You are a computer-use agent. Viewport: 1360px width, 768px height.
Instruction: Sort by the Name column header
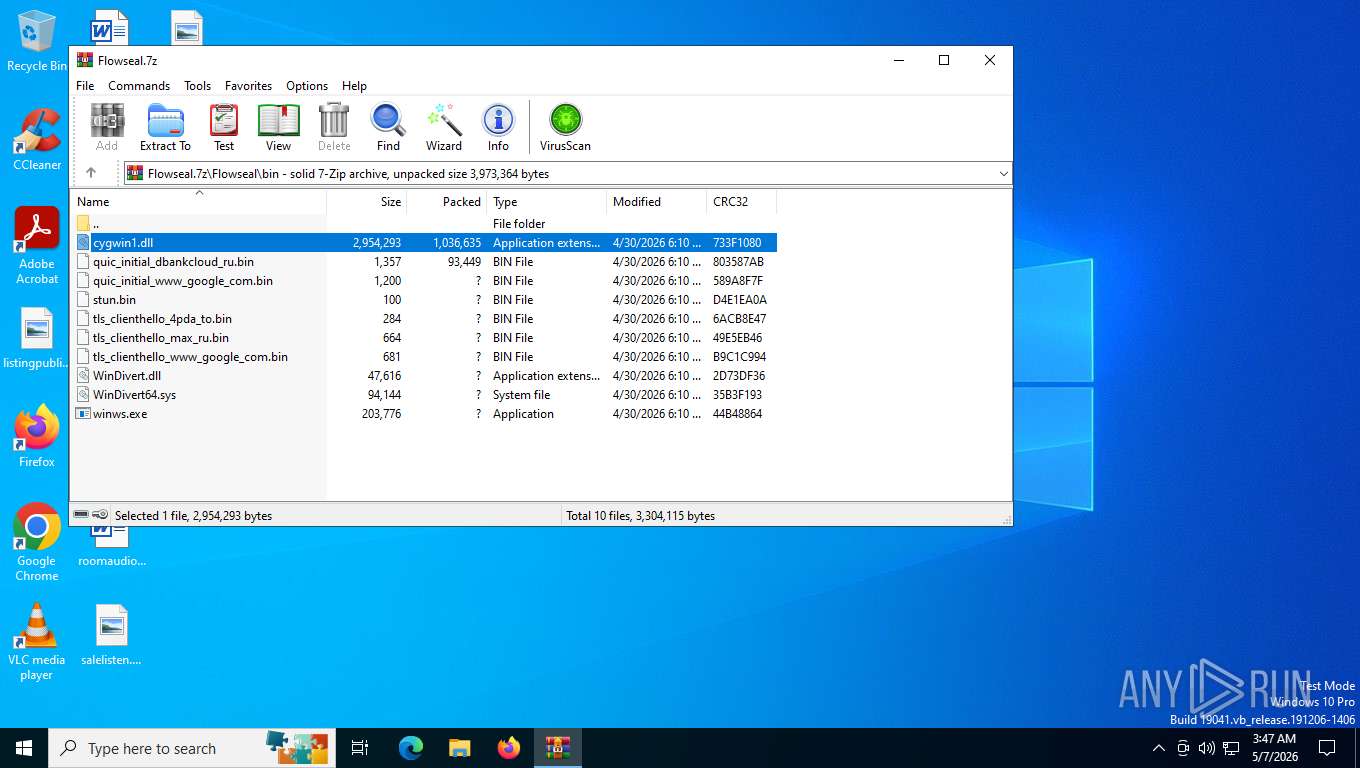(198, 202)
